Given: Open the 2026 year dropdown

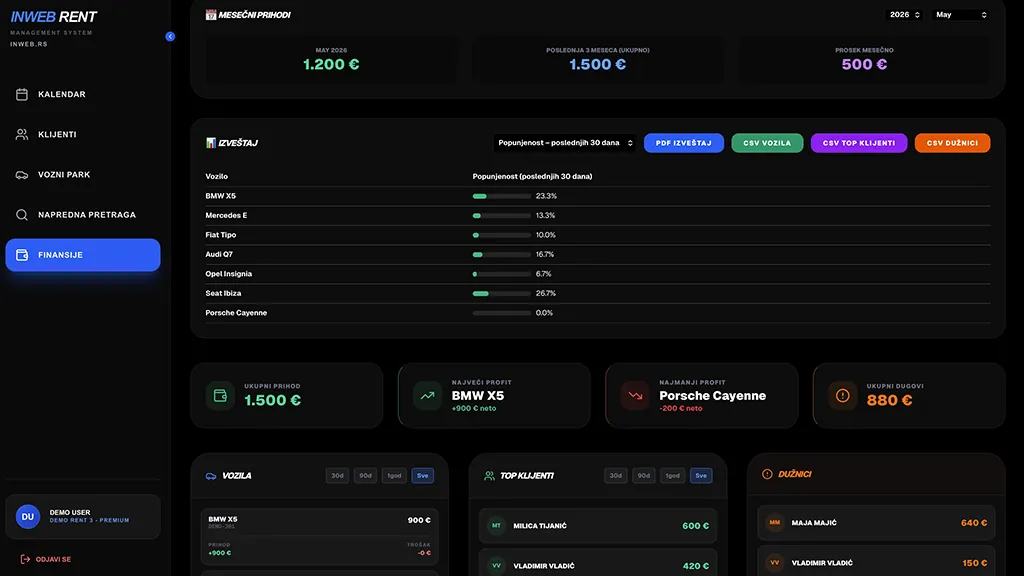Looking at the screenshot, I should (x=904, y=14).
